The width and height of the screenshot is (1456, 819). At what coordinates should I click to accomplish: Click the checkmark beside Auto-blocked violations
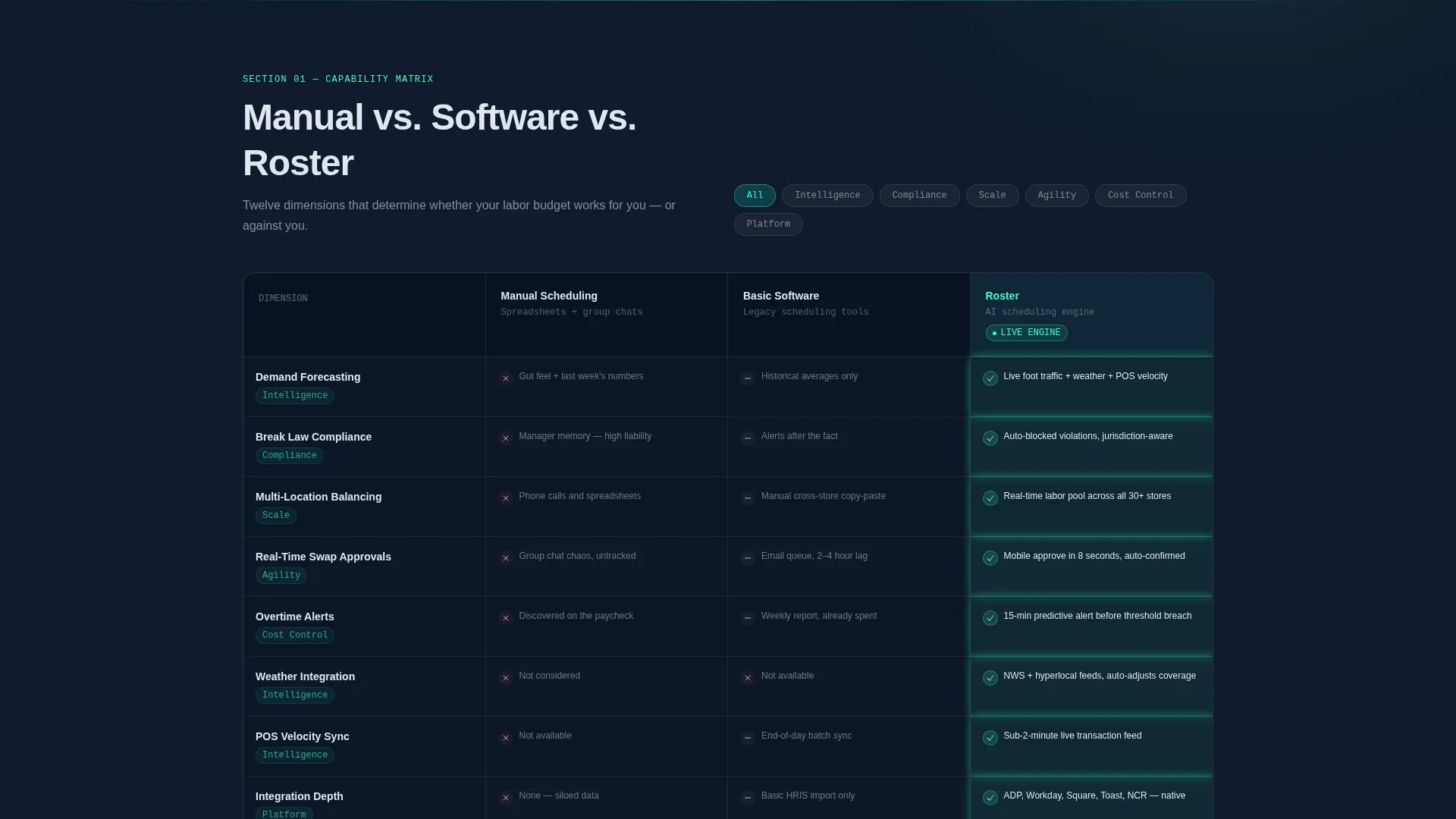coord(990,438)
